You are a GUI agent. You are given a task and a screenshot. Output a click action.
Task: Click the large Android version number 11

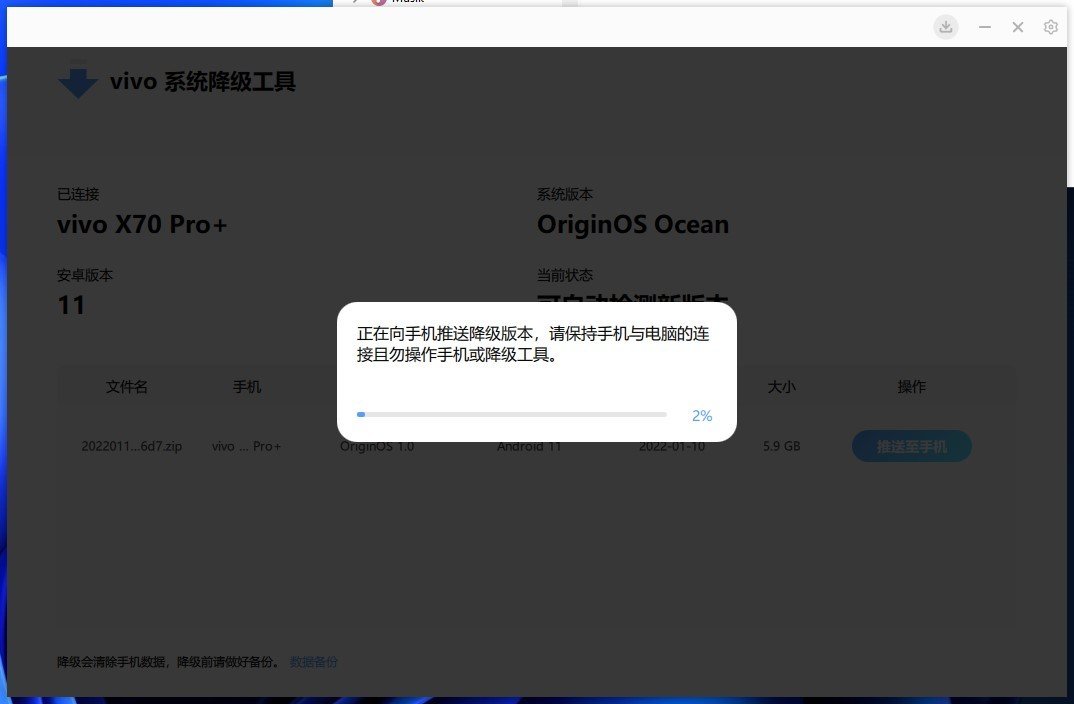(x=71, y=305)
